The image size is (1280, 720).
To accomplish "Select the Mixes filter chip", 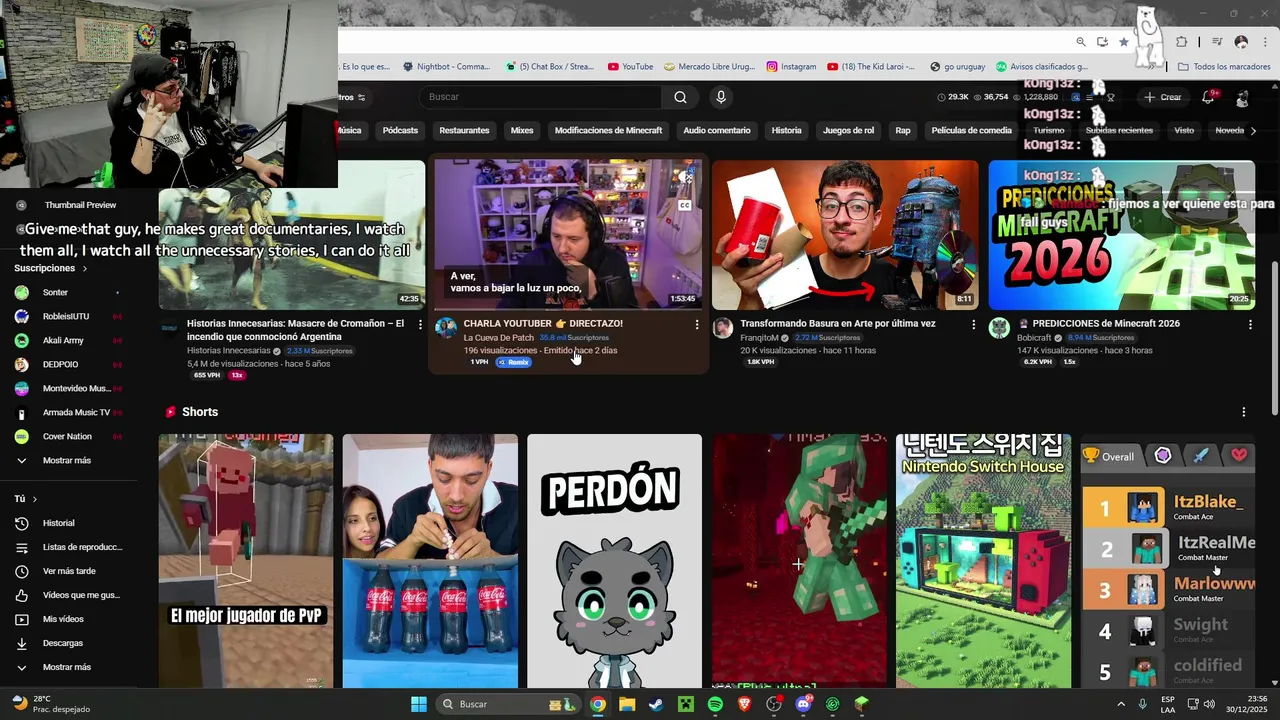I will pyautogui.click(x=522, y=130).
